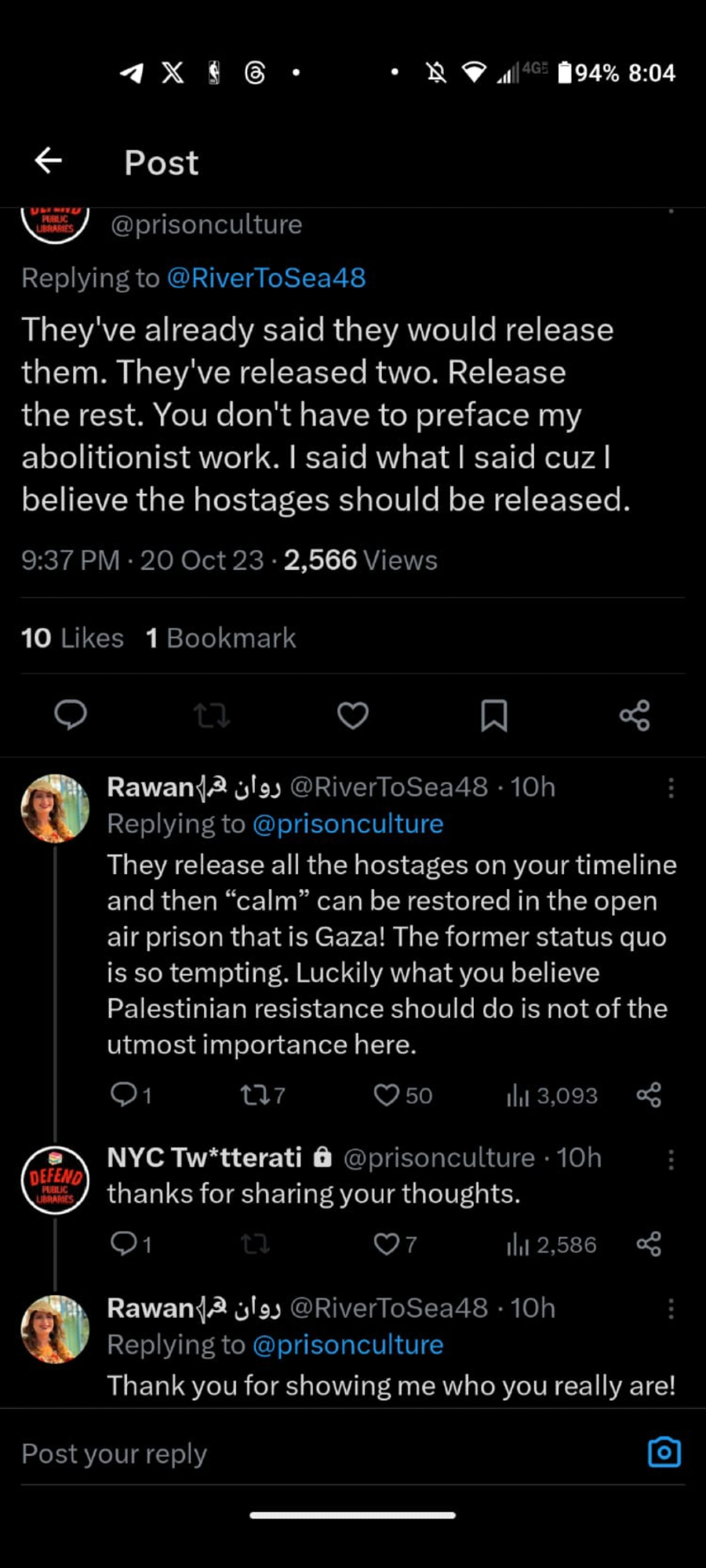
Task: View the 10 Likes list
Action: [x=72, y=638]
